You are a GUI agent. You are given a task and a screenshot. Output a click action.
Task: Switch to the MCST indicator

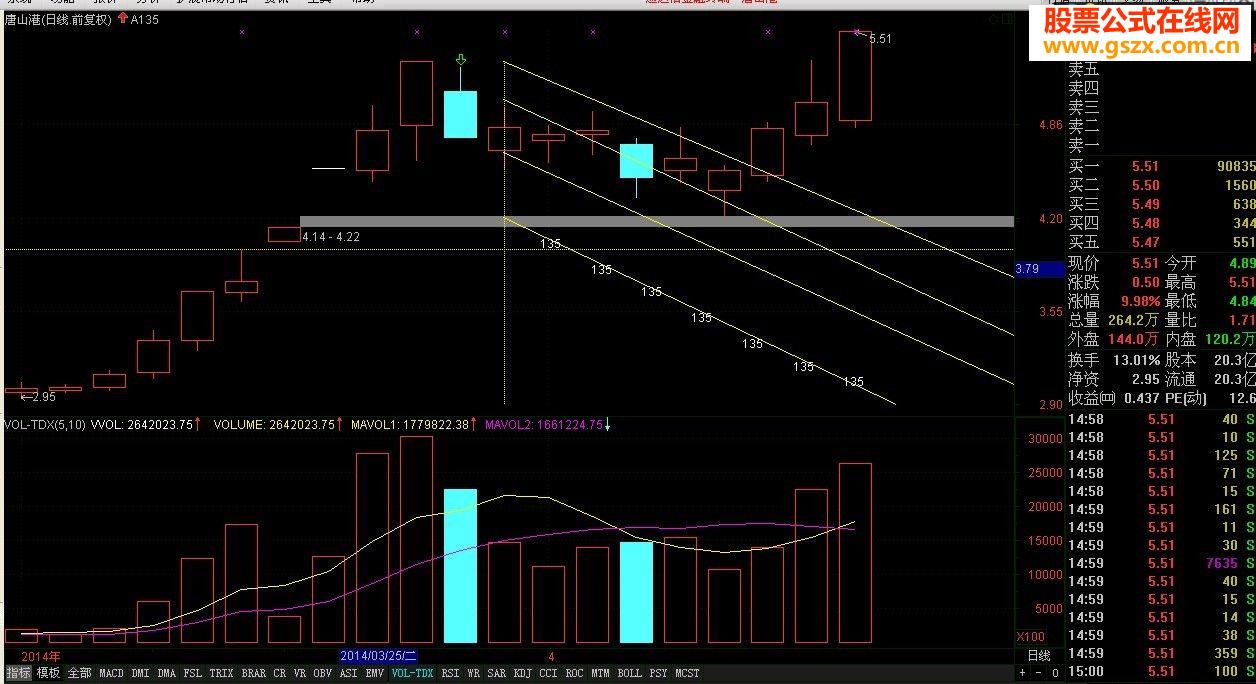coord(687,674)
